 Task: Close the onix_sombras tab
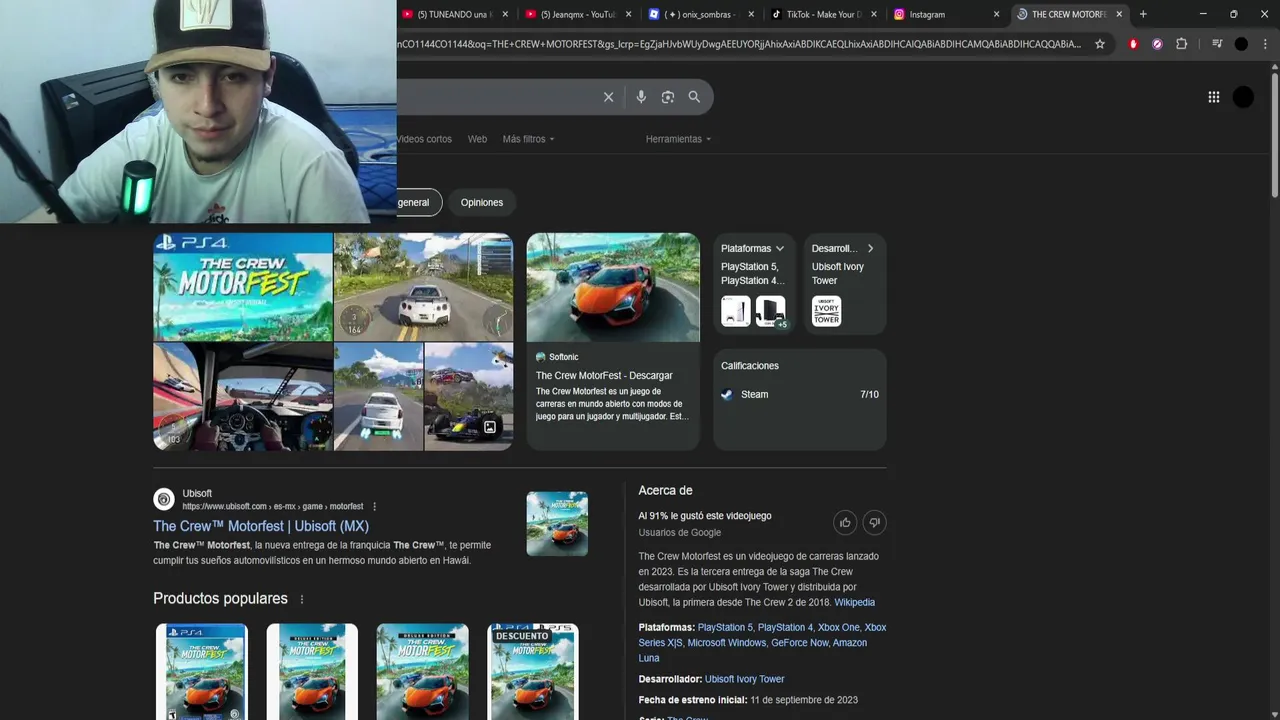pyautogui.click(x=751, y=14)
